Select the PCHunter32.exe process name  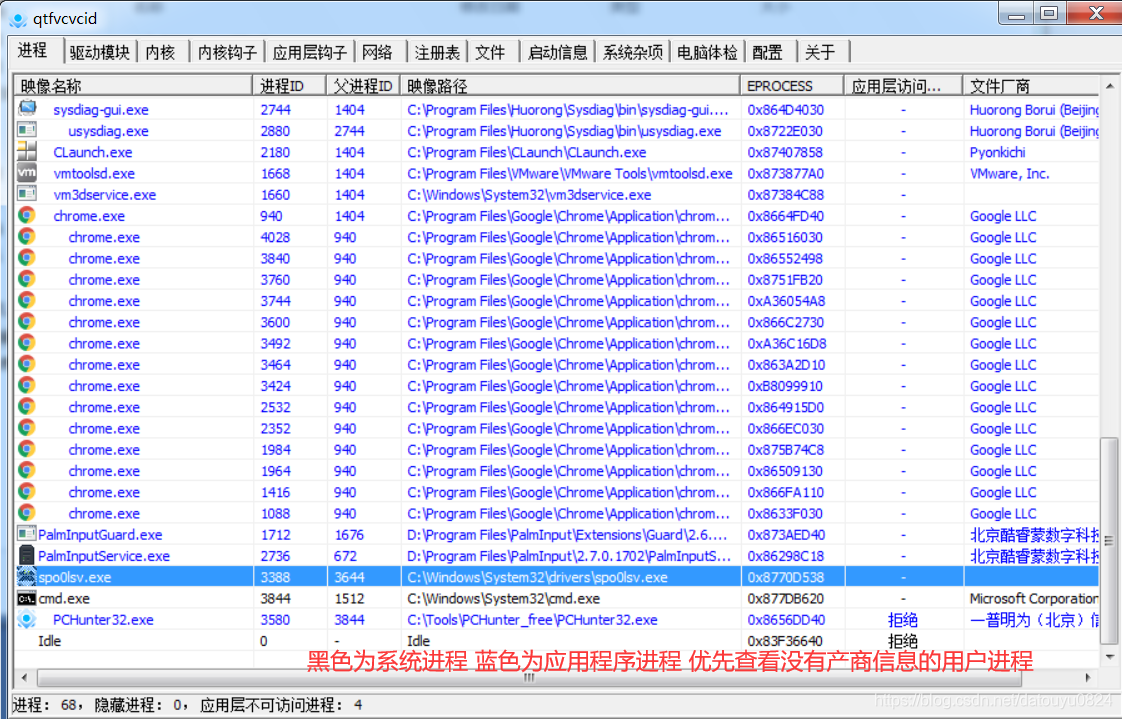[x=103, y=620]
